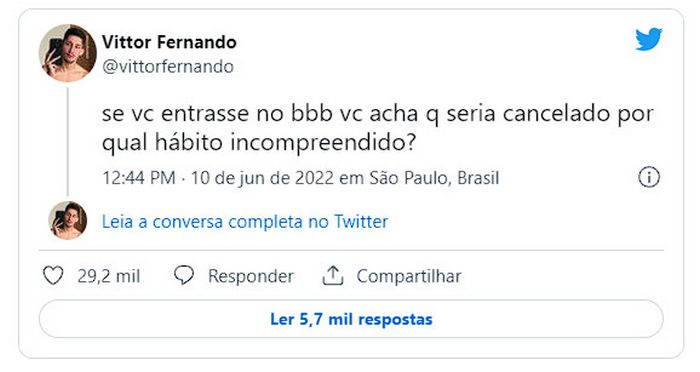
Task: Click the 29,2 mil likes count
Action: coord(109,276)
